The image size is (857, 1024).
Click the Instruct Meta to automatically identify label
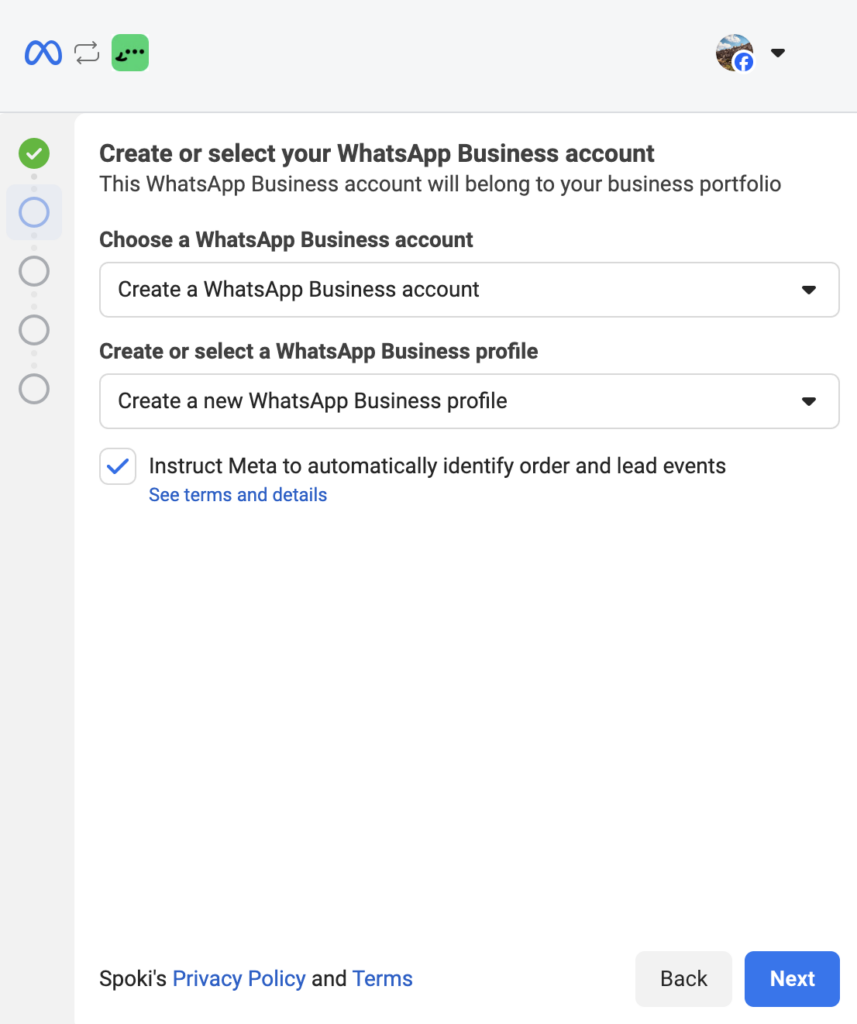coord(437,466)
